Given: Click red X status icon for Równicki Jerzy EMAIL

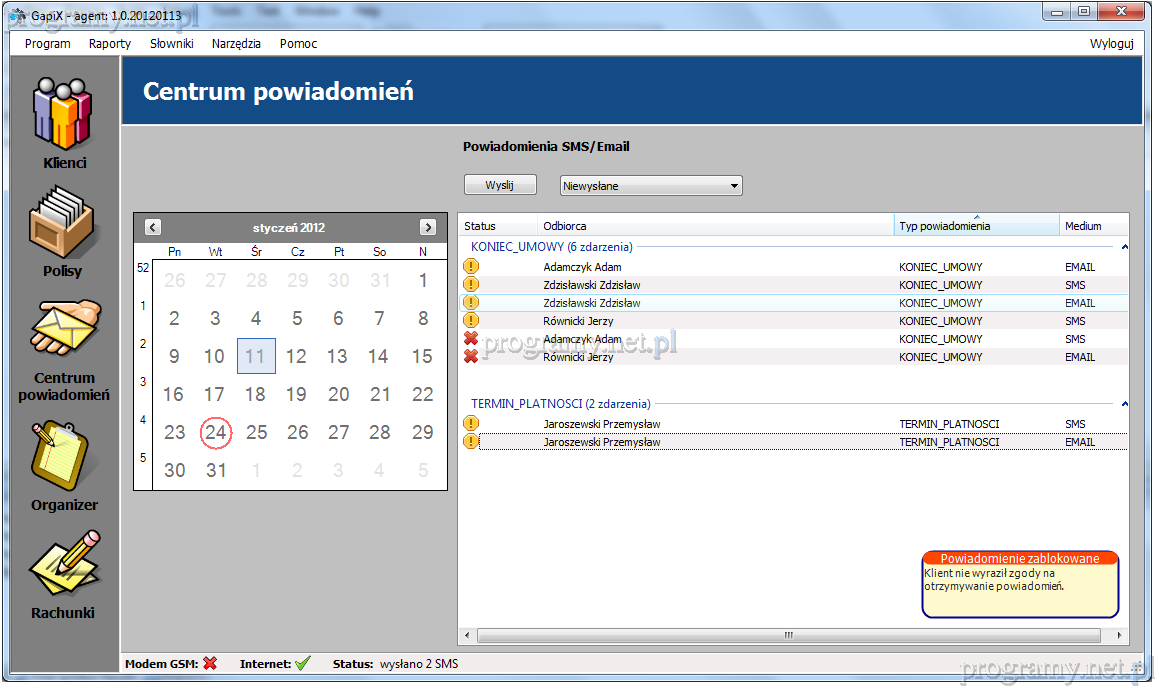Looking at the screenshot, I should 471,357.
